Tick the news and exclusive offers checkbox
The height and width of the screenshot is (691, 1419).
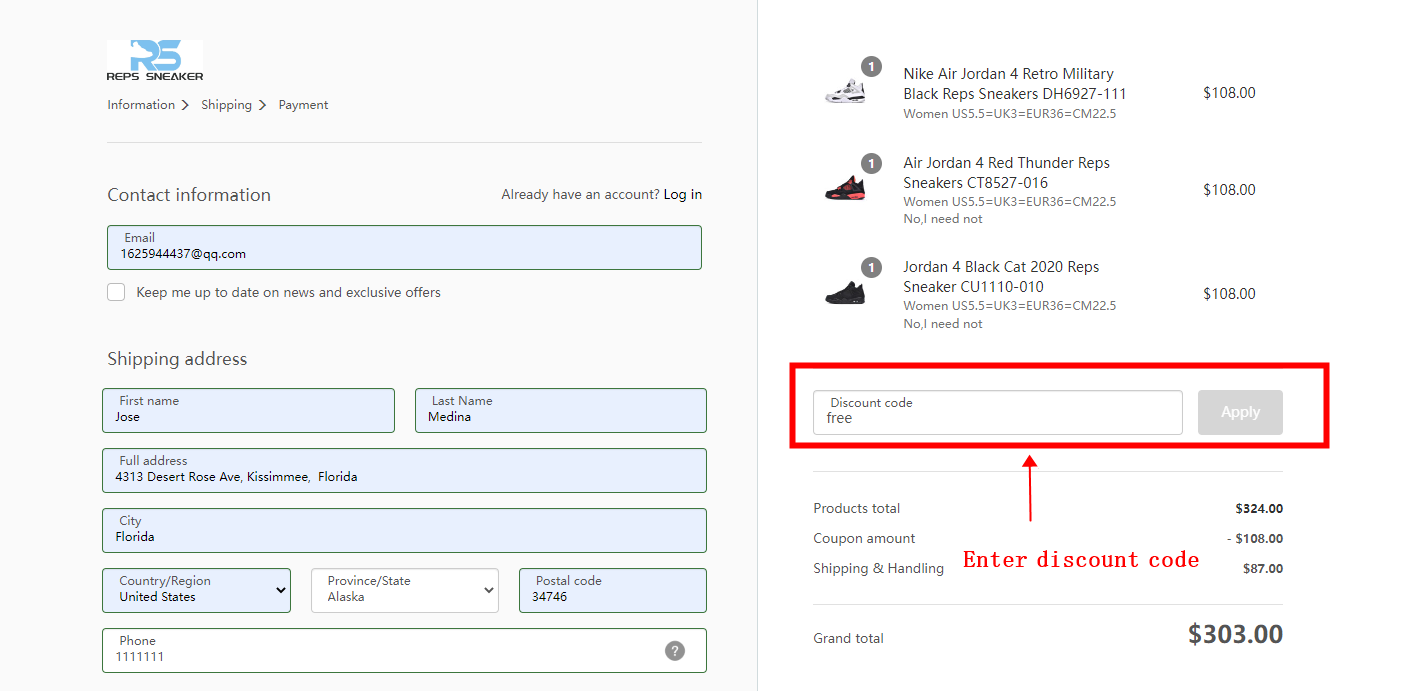click(x=116, y=292)
